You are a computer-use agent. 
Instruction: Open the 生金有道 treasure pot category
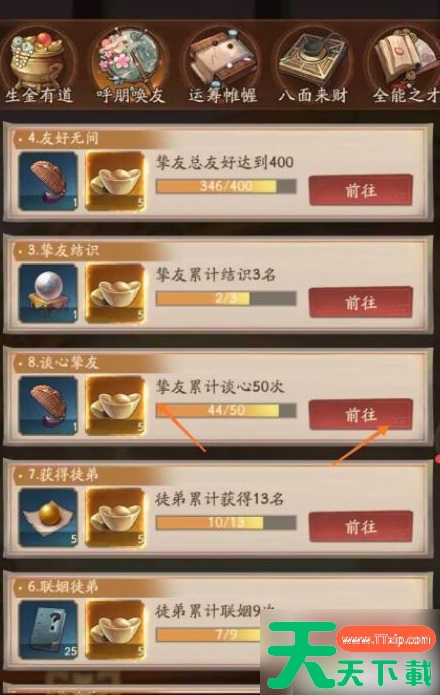coord(39,66)
